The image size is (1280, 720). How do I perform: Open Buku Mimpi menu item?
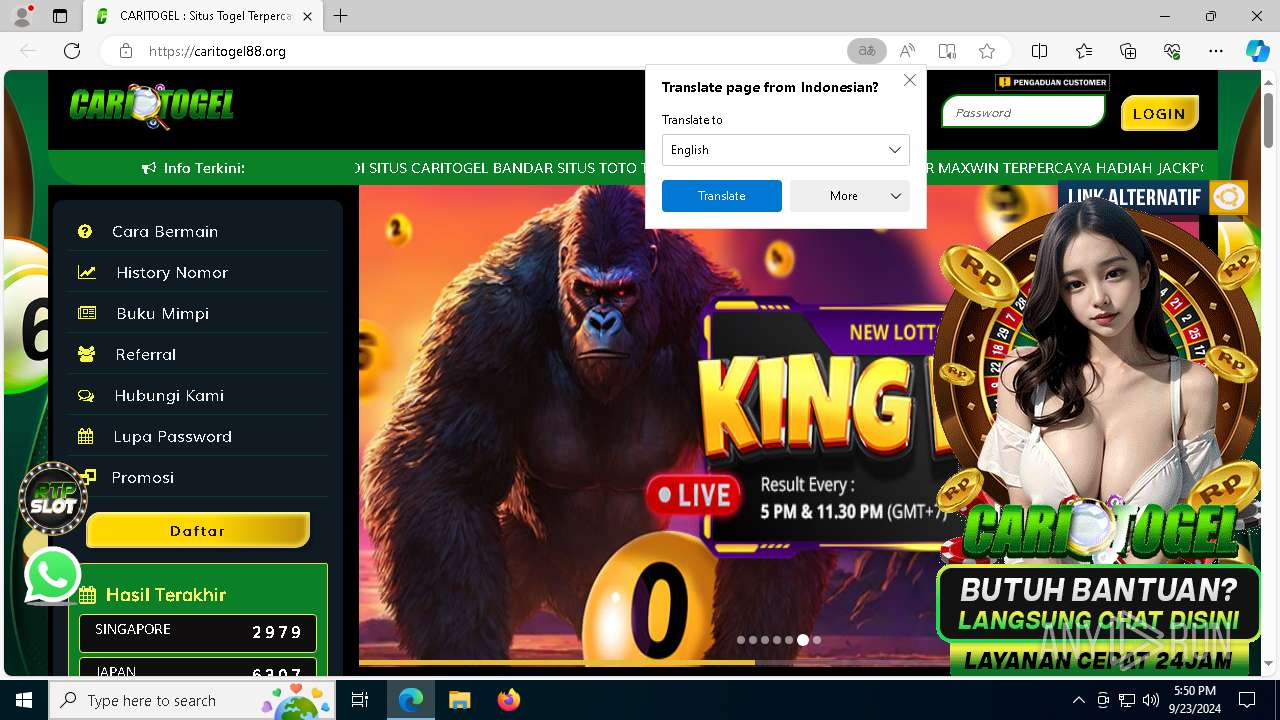tap(198, 313)
